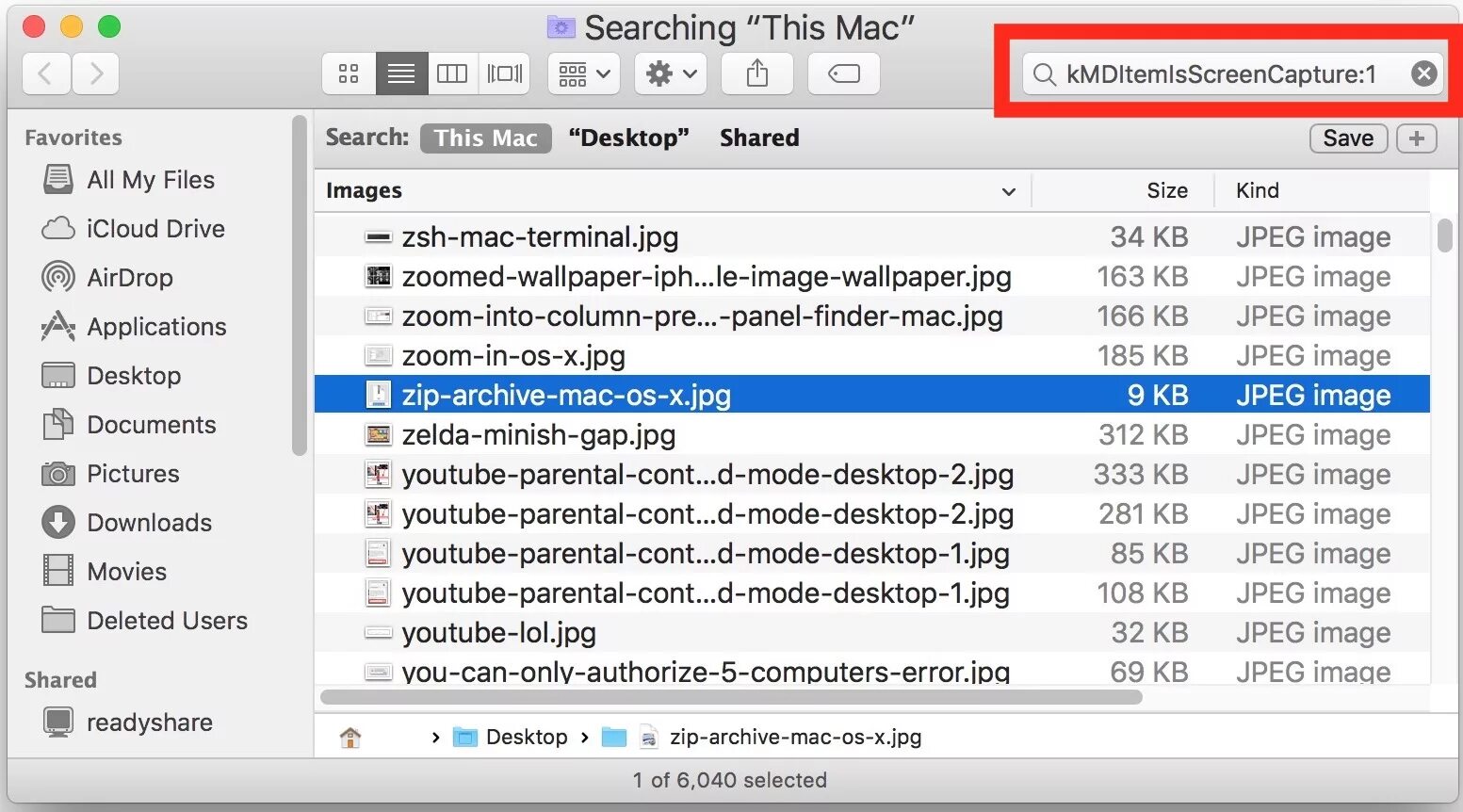This screenshot has height=812, width=1463.
Task: Click the readyshare computer icon
Action: (58, 723)
